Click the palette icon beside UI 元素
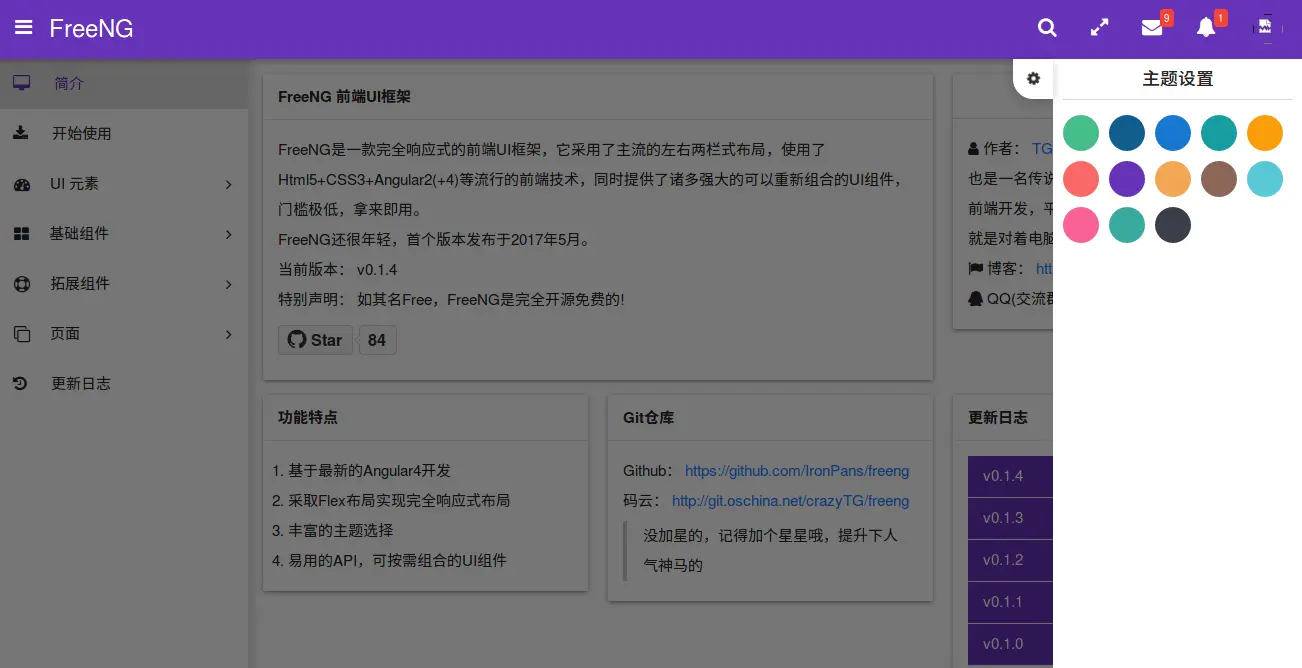 click(21, 184)
